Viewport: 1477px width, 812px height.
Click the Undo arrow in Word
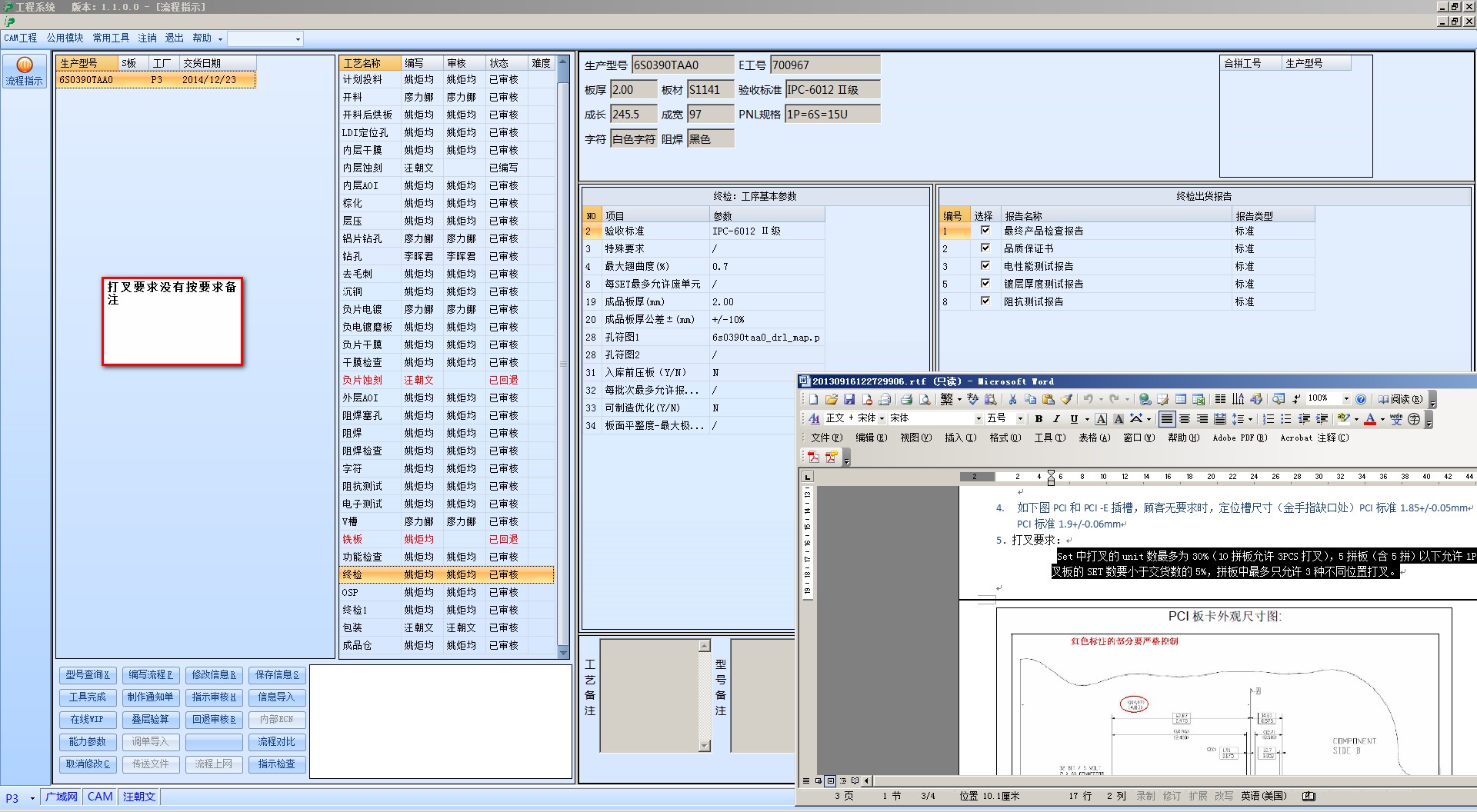pos(1088,399)
